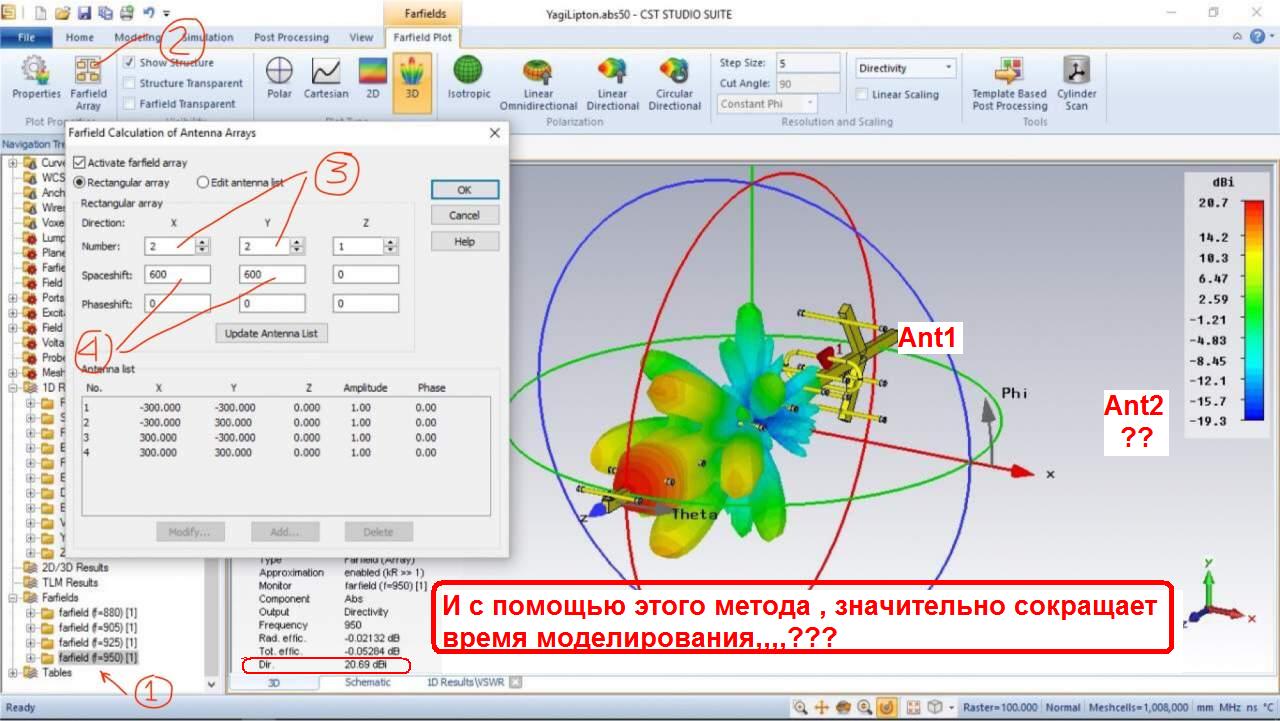Open the Help question mark icon
Screen dimensions: 1280x721
(x=1258, y=36)
